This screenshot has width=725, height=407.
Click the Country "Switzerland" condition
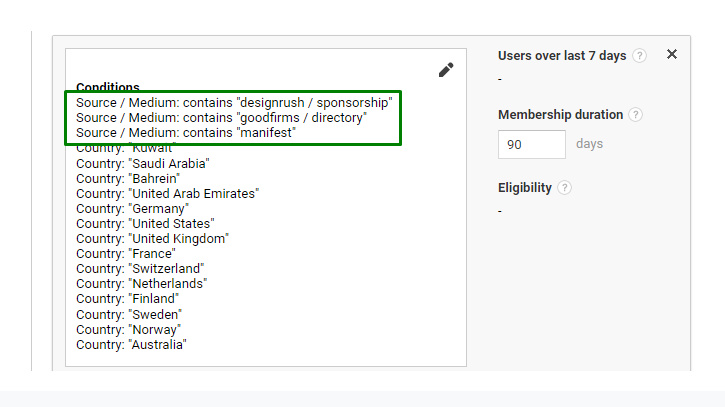(x=140, y=269)
